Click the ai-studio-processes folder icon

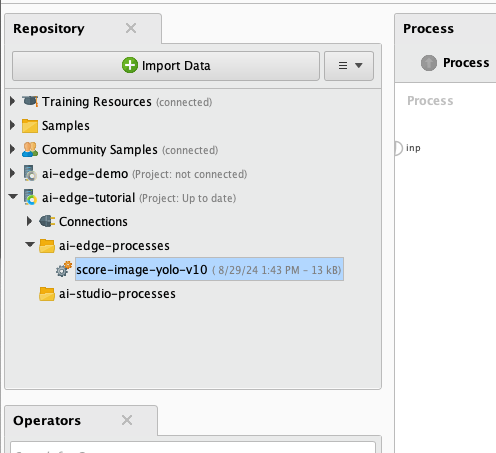click(x=47, y=294)
